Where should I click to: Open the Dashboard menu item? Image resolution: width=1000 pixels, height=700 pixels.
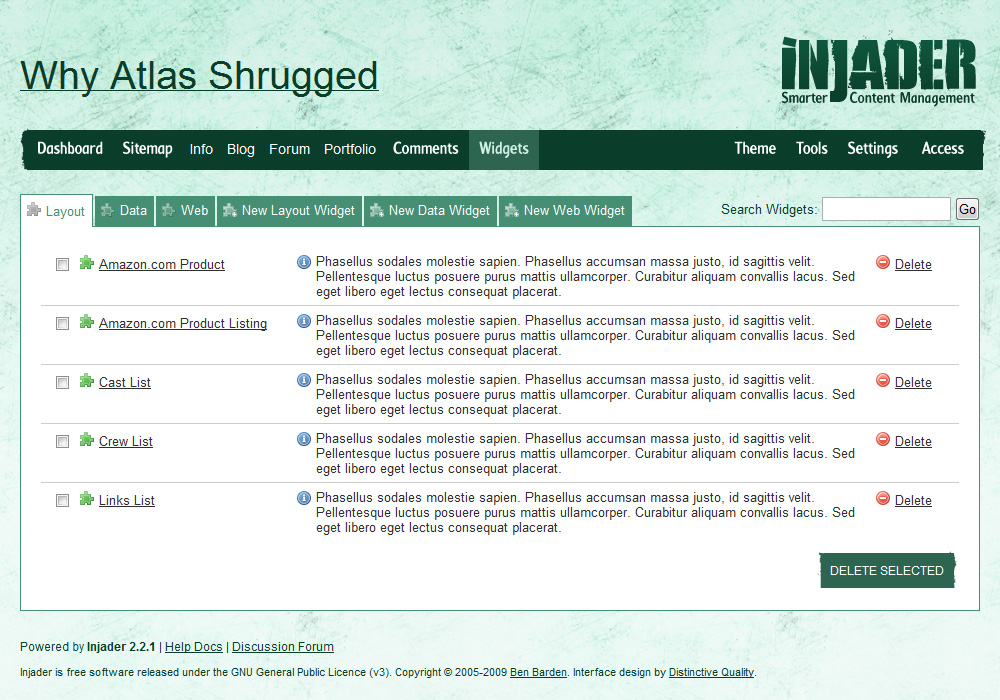click(70, 149)
